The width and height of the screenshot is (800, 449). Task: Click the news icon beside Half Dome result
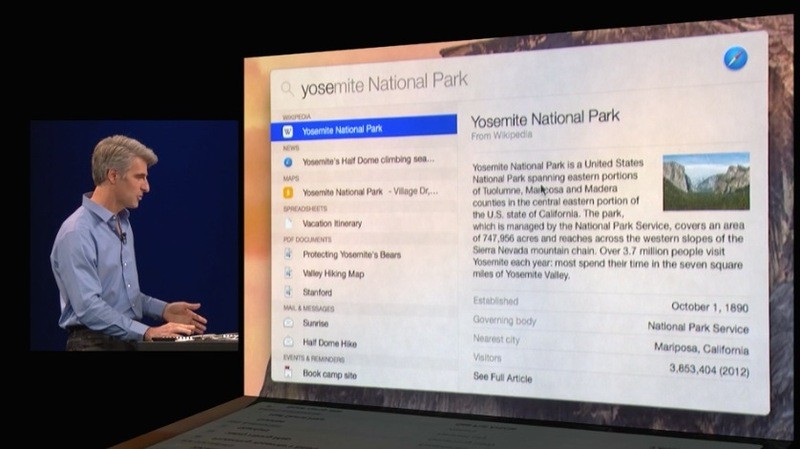pos(288,162)
